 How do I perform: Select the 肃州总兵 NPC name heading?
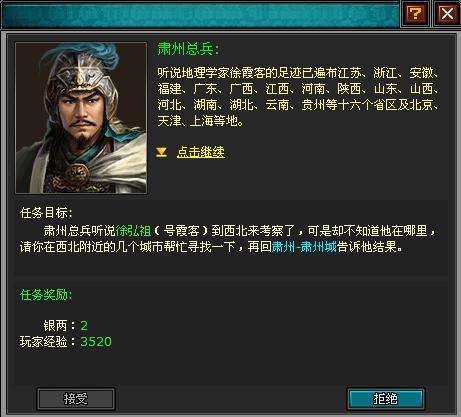188,49
